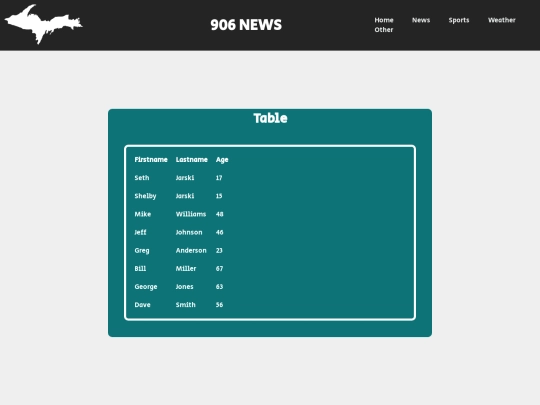Viewport: 540px width, 405px height.
Task: Click age 15 in the table
Action: click(219, 196)
